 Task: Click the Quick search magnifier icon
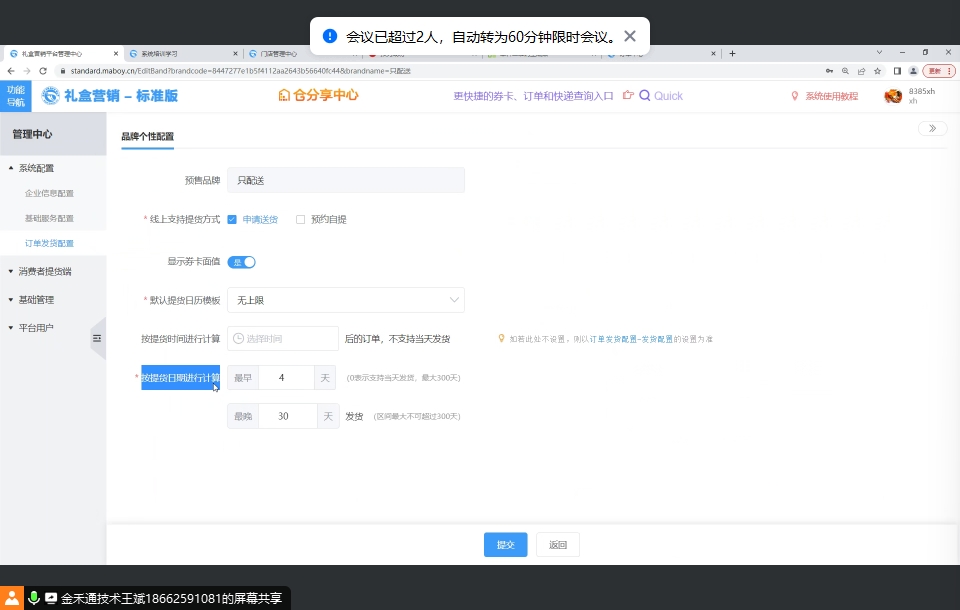(x=645, y=96)
